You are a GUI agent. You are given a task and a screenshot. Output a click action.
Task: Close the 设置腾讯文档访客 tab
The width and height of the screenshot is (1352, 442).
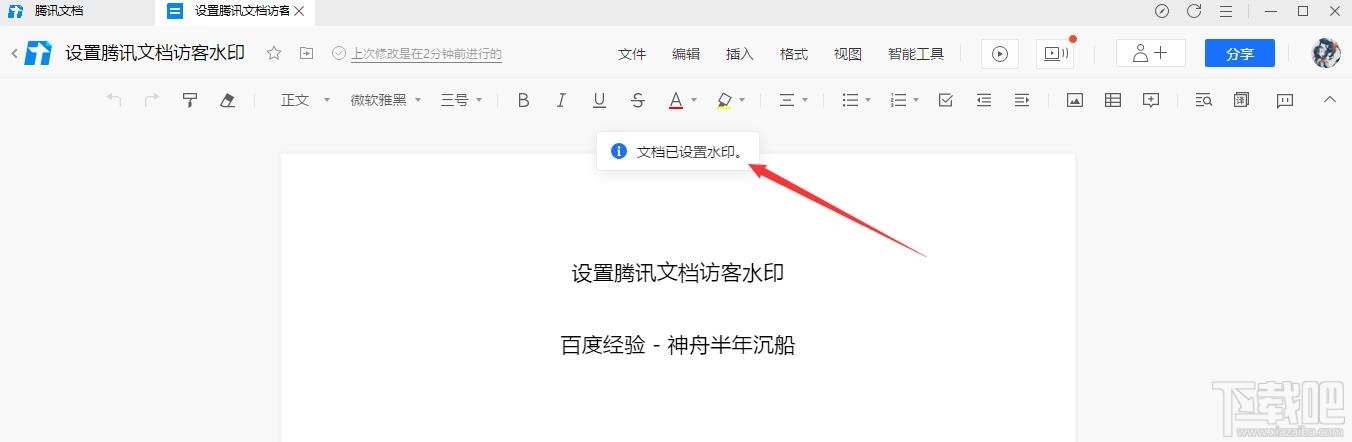click(298, 11)
